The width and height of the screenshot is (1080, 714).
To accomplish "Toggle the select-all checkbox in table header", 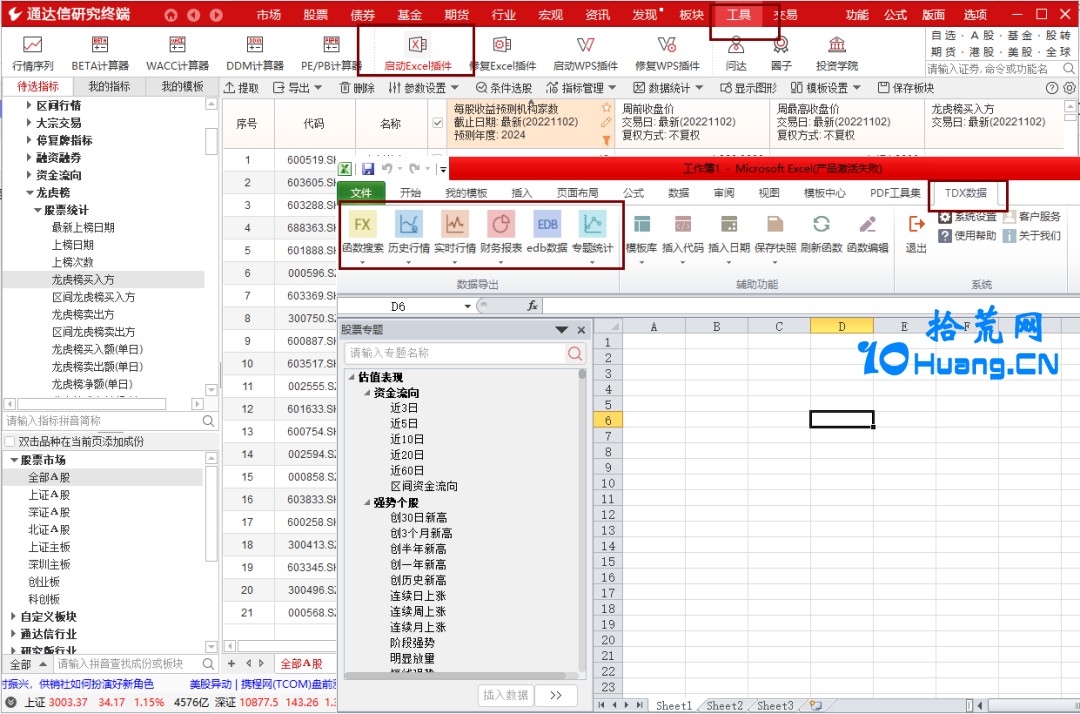I will [x=437, y=123].
